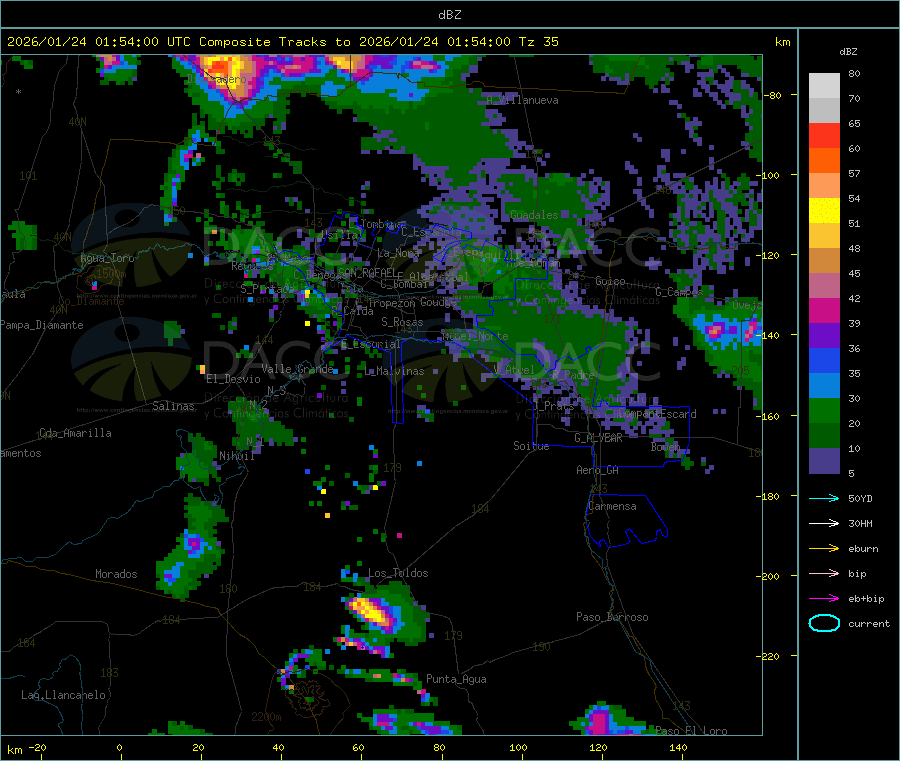900x761 pixels.
Task: Click the 'Tz 35' header value
Action: coord(538,42)
